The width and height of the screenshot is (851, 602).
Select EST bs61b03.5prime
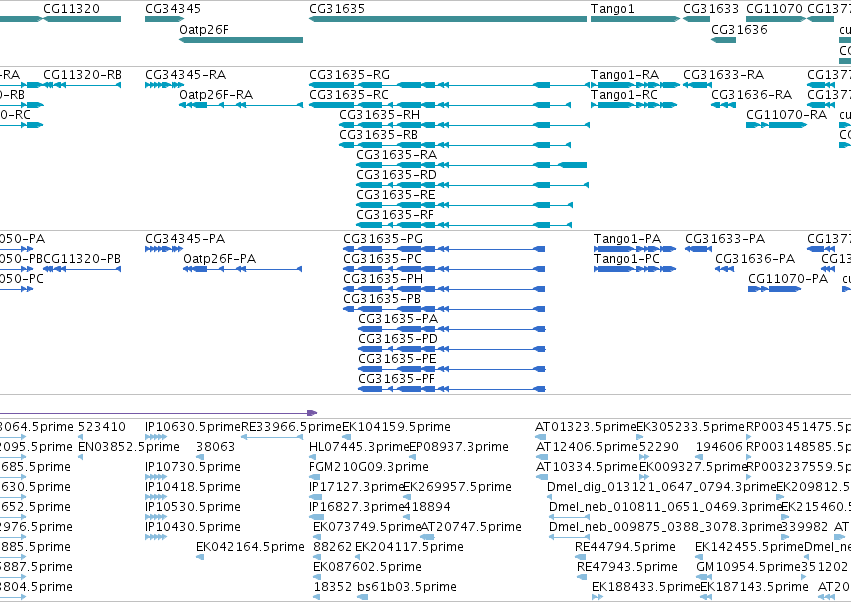363,597
